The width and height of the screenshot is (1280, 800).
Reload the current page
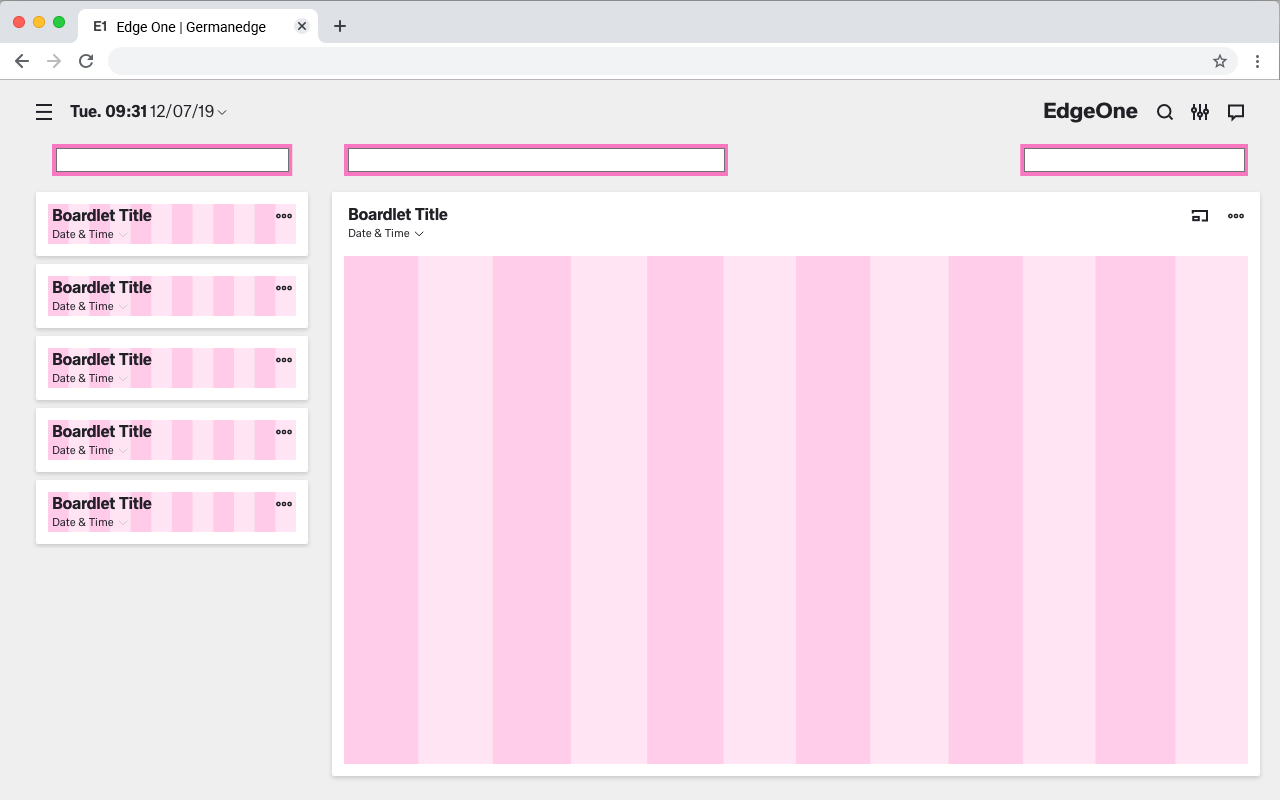(x=86, y=61)
